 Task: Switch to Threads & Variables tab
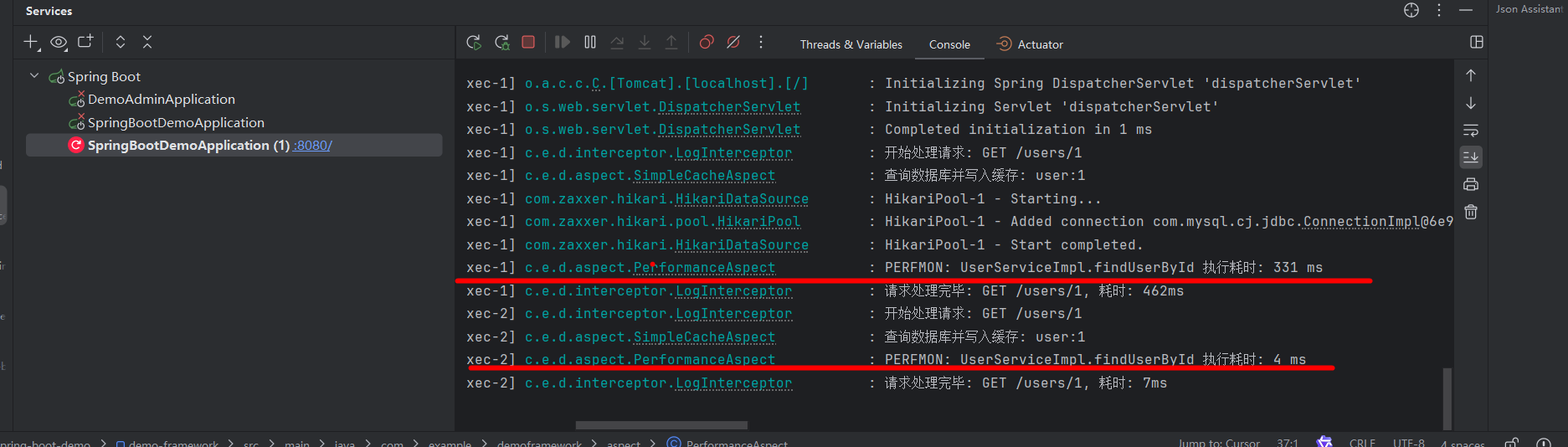click(851, 45)
